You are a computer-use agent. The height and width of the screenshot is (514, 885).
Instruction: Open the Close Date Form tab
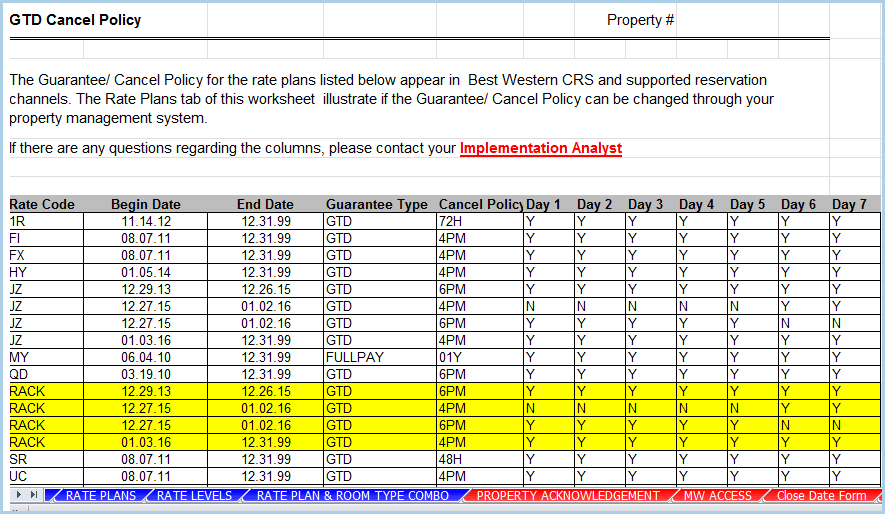[821, 496]
